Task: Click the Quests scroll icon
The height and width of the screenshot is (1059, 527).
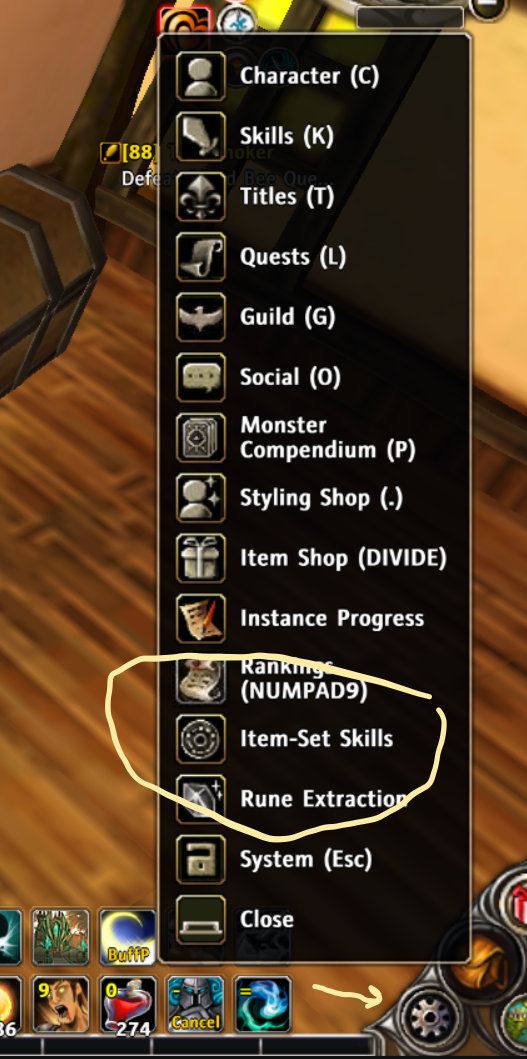Action: click(201, 257)
